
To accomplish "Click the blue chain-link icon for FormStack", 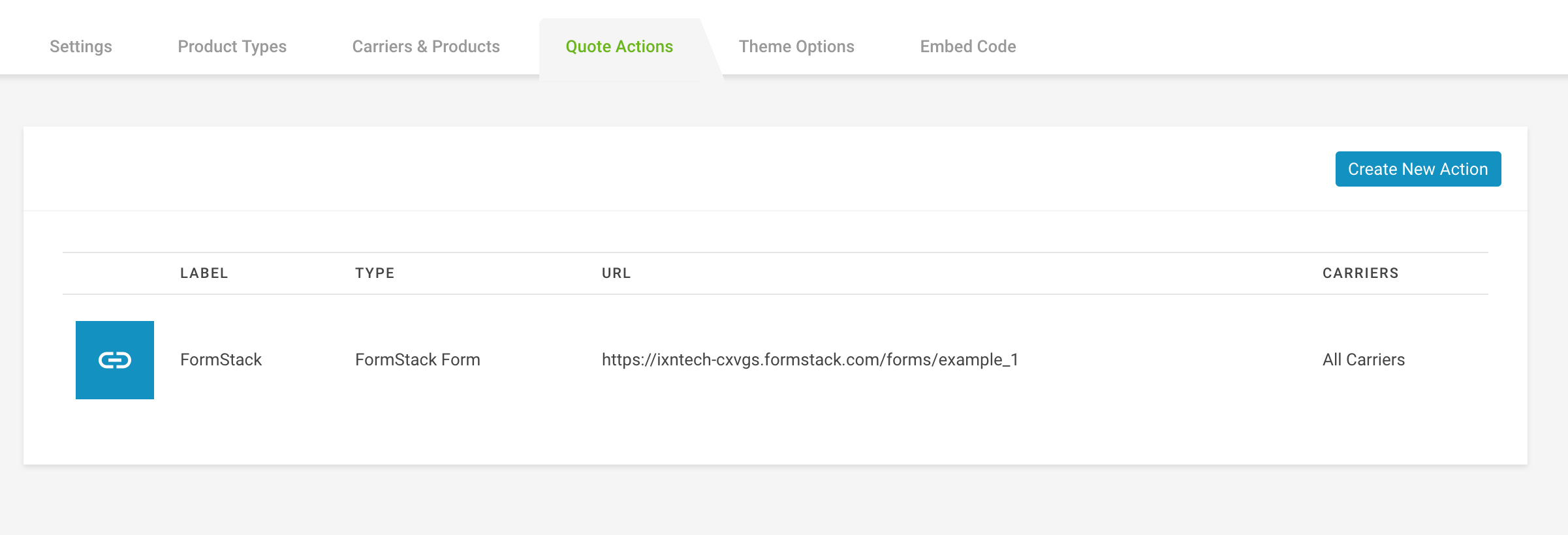I will point(115,360).
